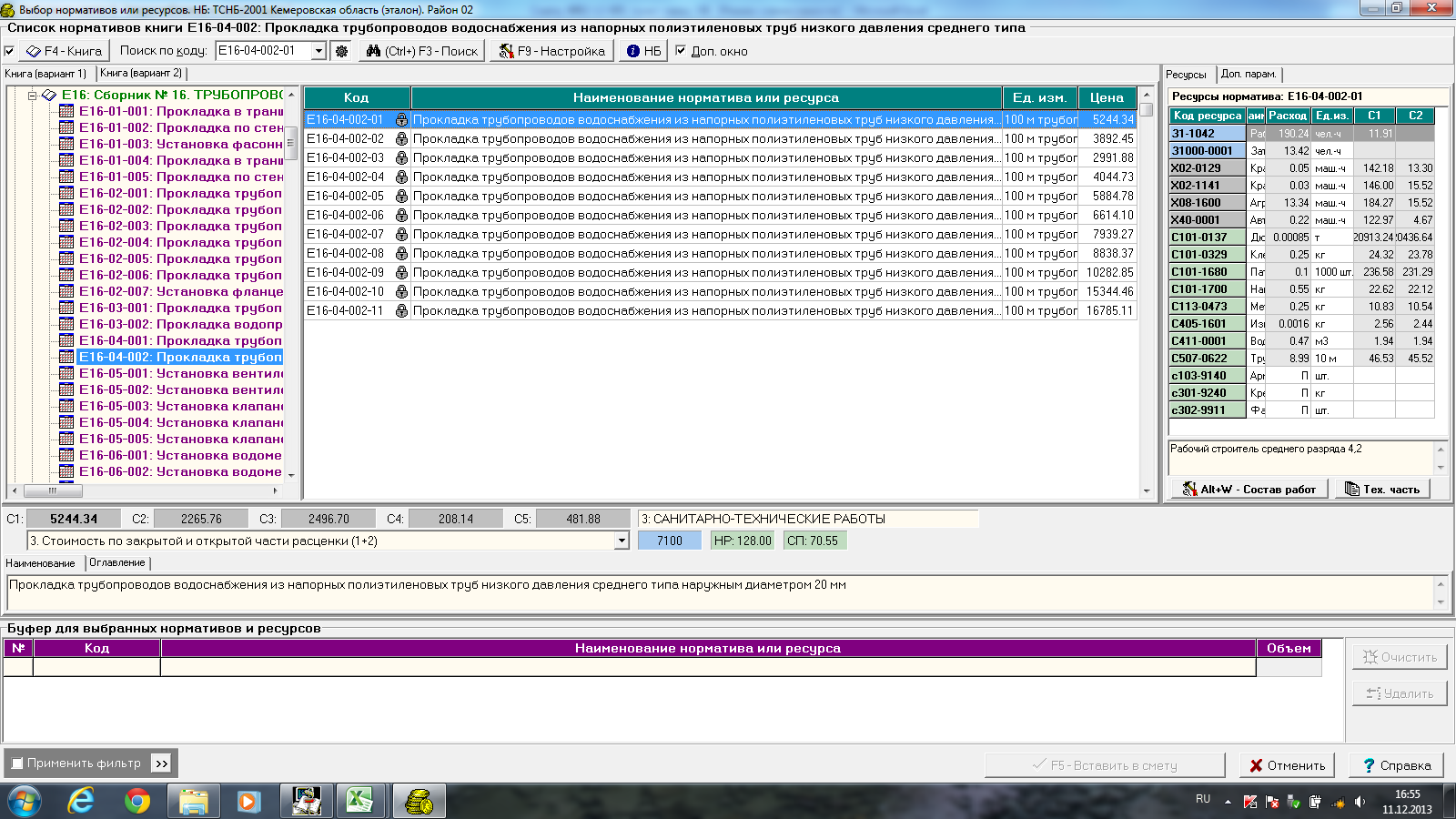This screenshot has width=1456, height=819.
Task: Click the tree horizontal scrollbar thumb
Action: coord(53,490)
